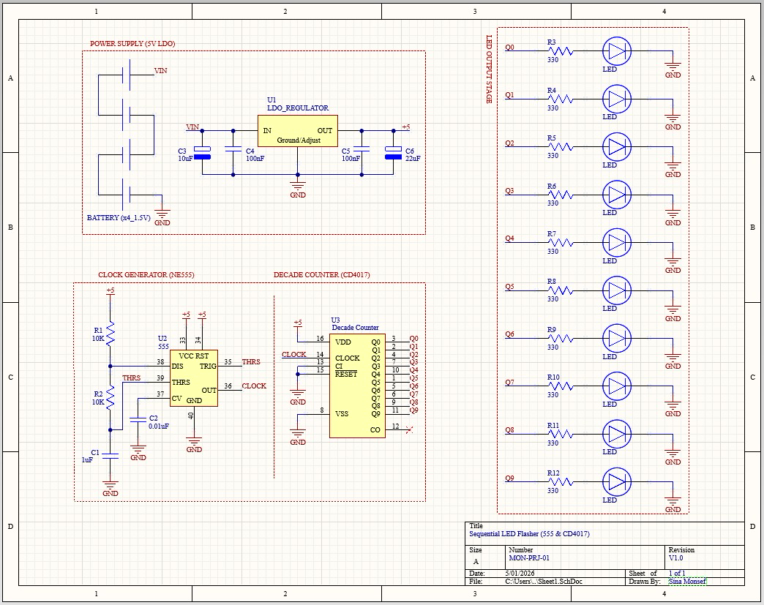
Task: Select the POWER SUPPLY (5V LDO) heading text
Action: (133, 44)
